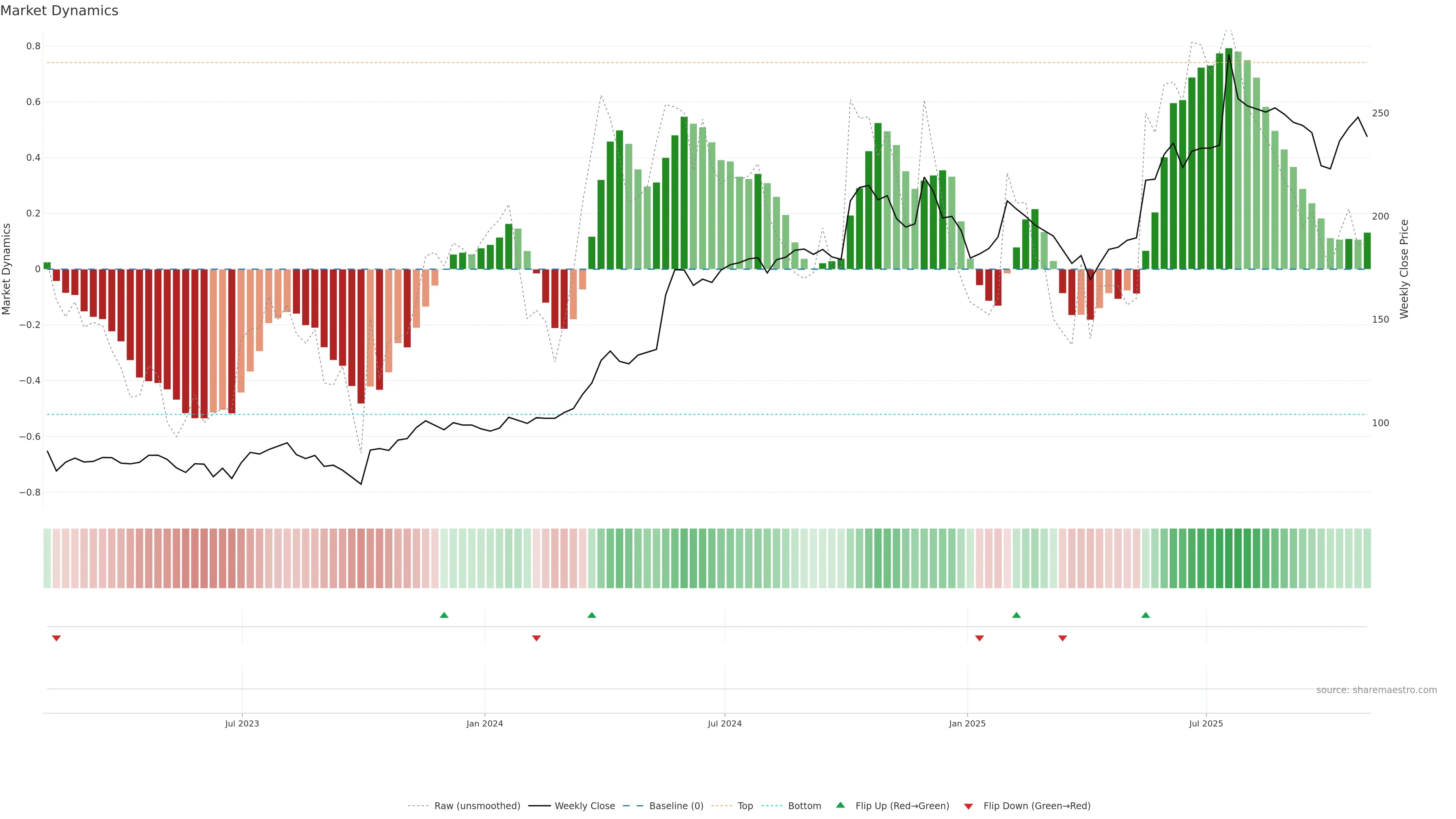Click the Jul 2024 x-axis label
Image resolution: width=1456 pixels, height=819 pixels.
point(724,723)
